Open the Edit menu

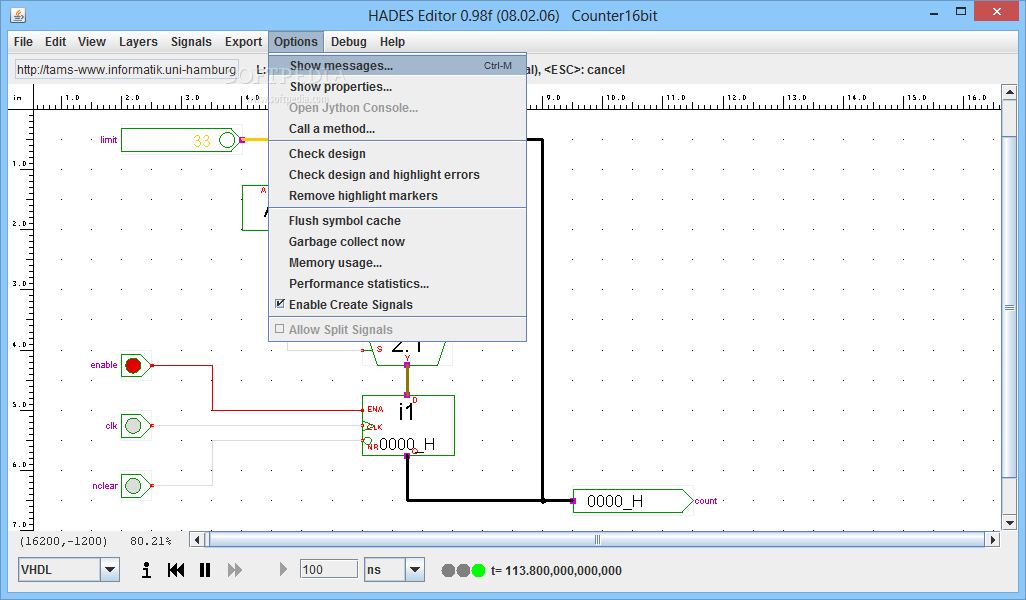[56, 42]
